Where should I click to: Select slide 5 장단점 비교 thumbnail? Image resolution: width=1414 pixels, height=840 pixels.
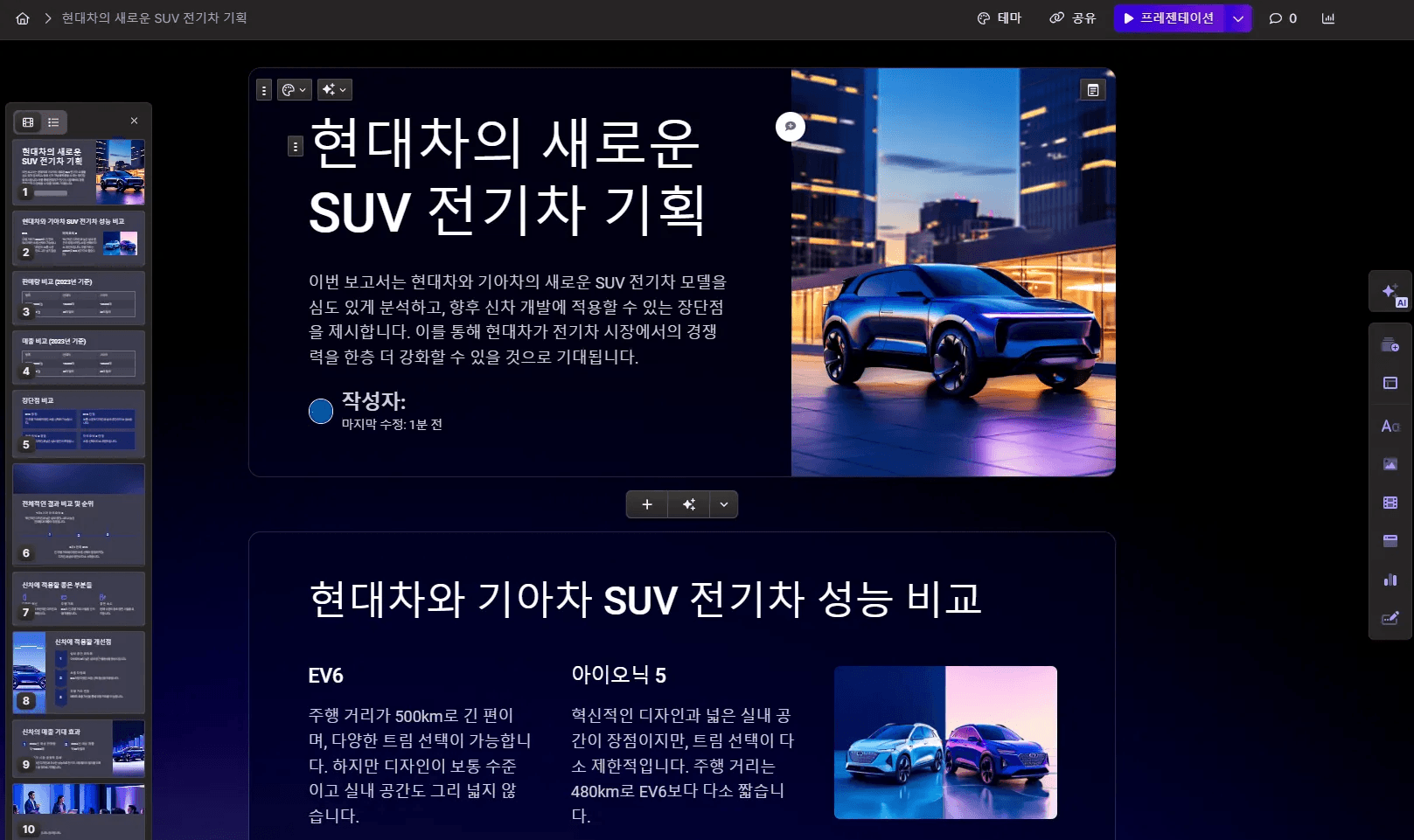79,424
